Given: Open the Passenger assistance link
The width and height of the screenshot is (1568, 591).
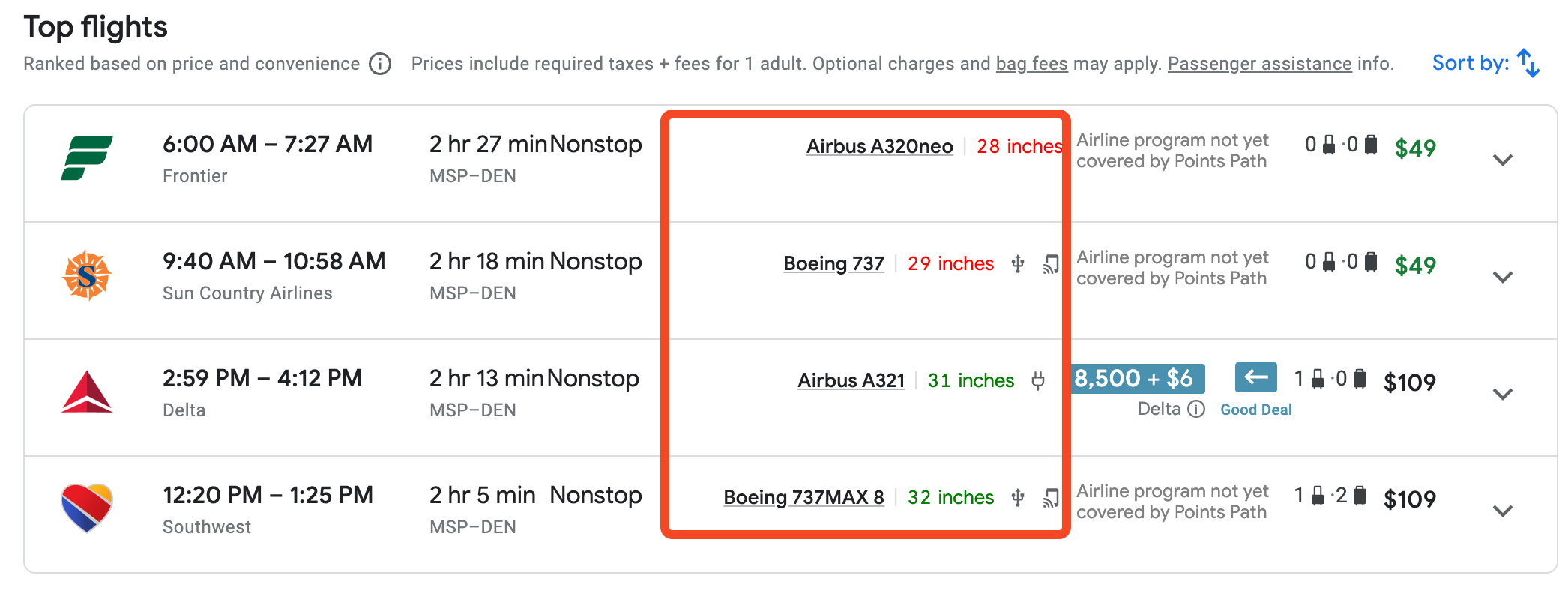Looking at the screenshot, I should point(1259,64).
